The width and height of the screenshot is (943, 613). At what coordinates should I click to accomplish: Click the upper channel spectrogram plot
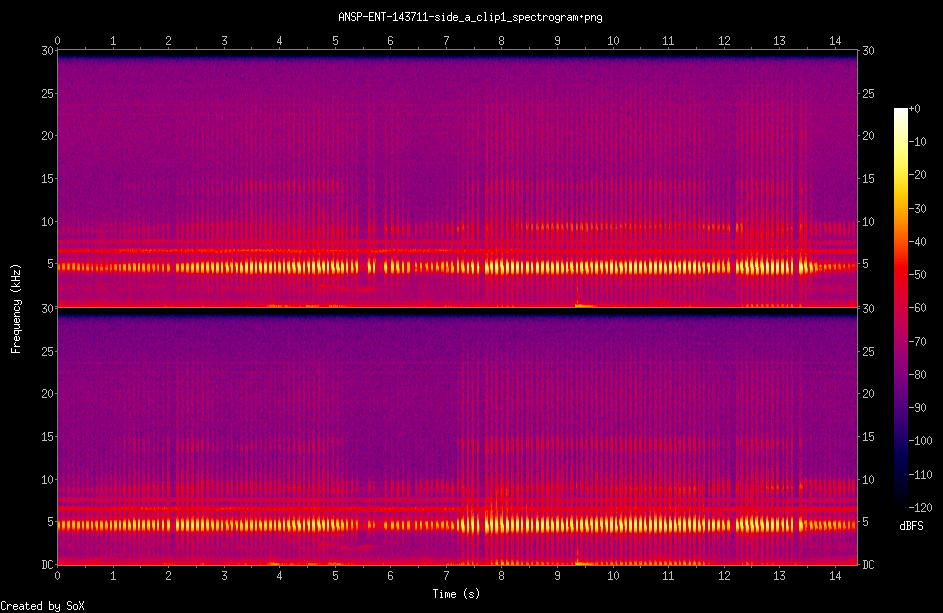click(x=457, y=179)
